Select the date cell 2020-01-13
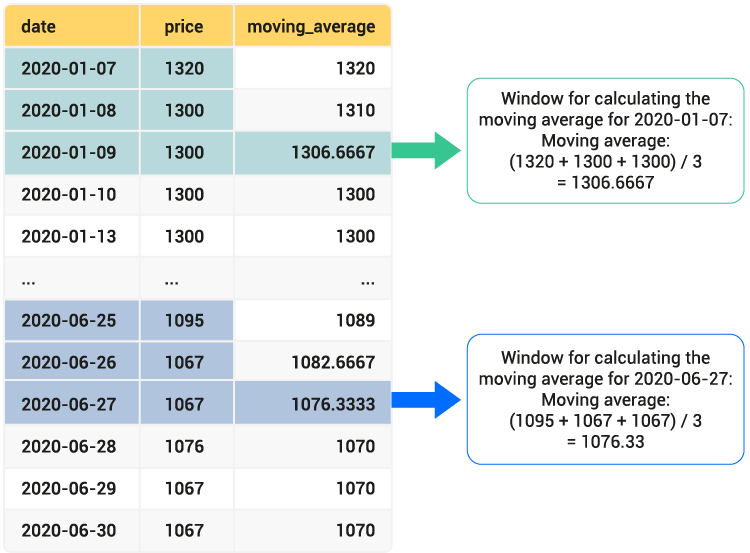750x553 pixels. click(72, 236)
